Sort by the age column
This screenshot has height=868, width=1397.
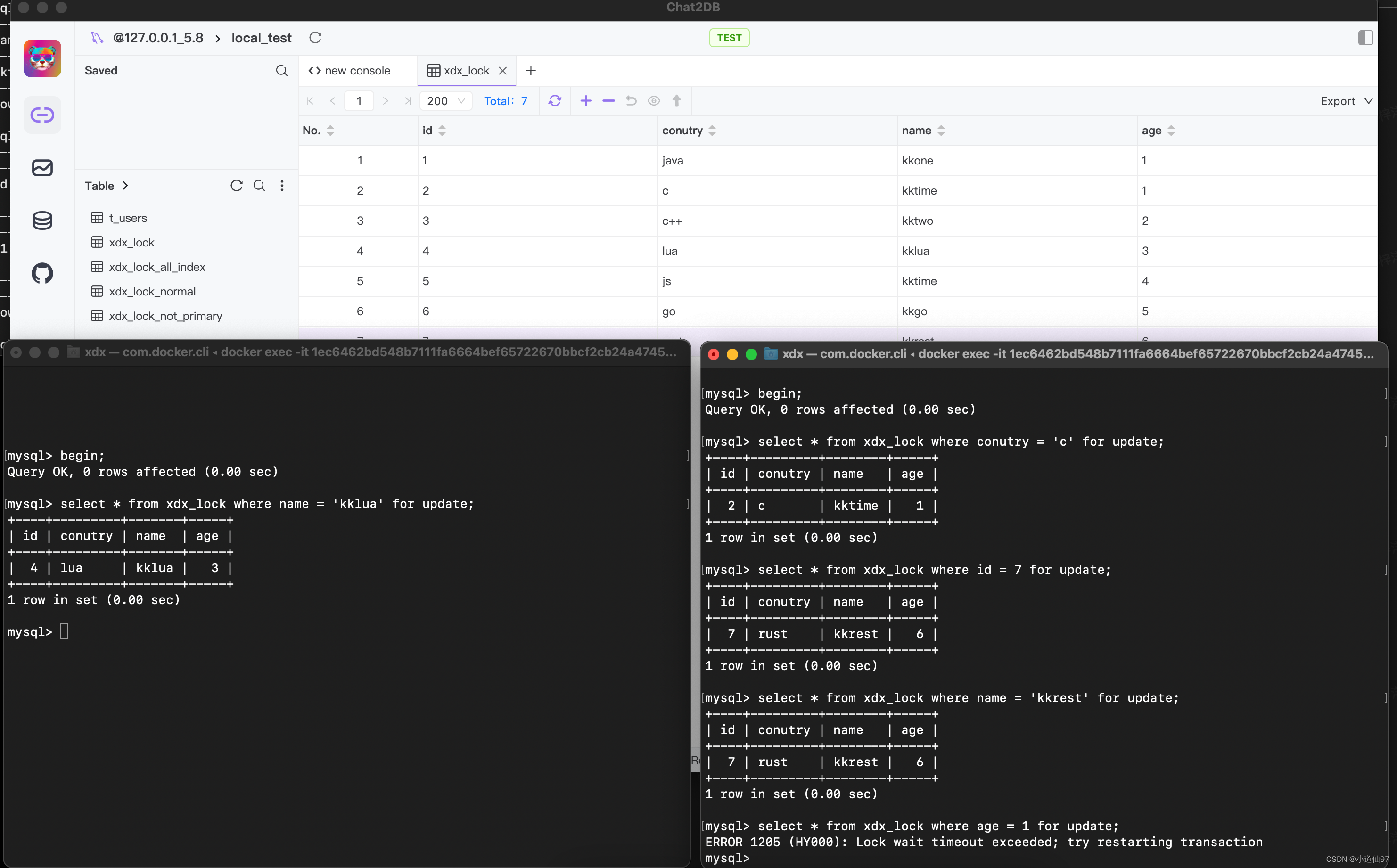pos(1171,131)
